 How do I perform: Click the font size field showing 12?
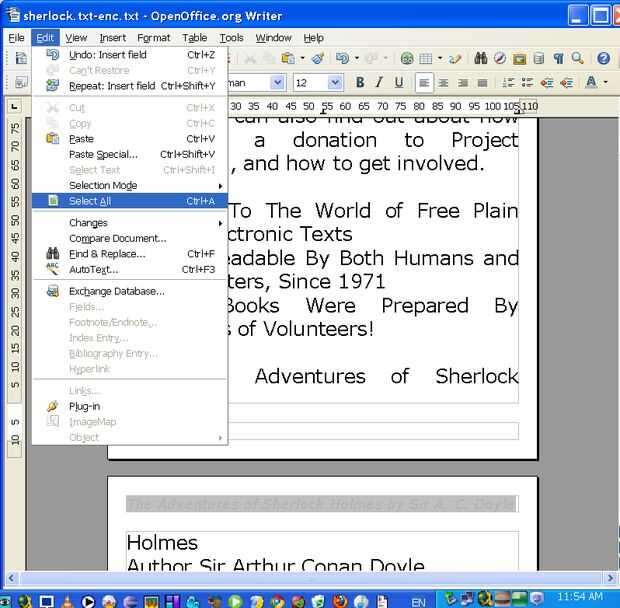[x=311, y=83]
